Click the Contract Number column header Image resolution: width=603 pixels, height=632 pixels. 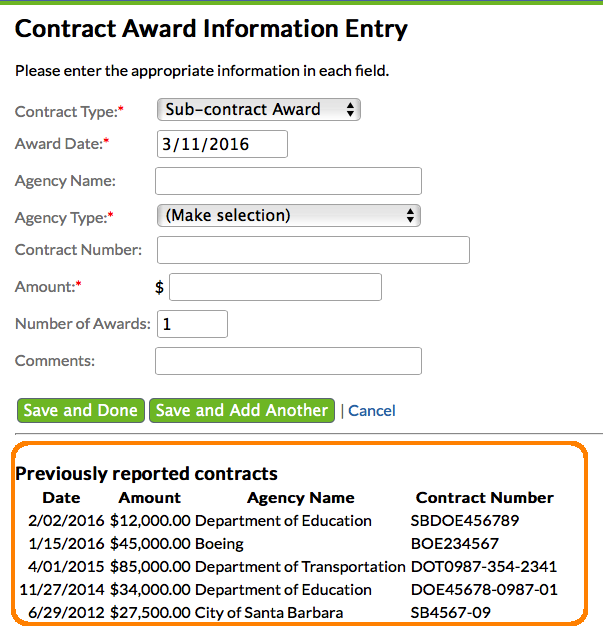(x=485, y=497)
